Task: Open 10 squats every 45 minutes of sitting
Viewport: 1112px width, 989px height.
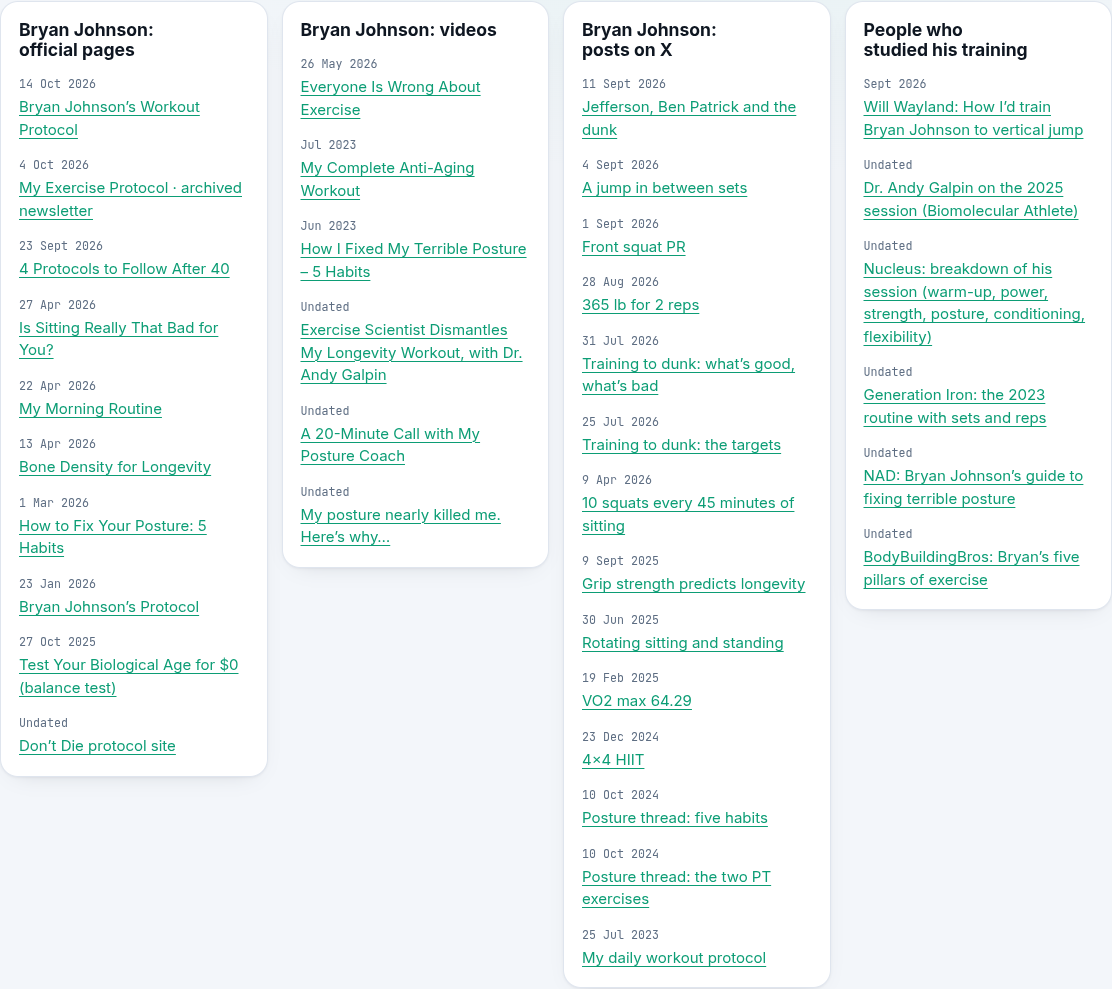Action: (688, 514)
